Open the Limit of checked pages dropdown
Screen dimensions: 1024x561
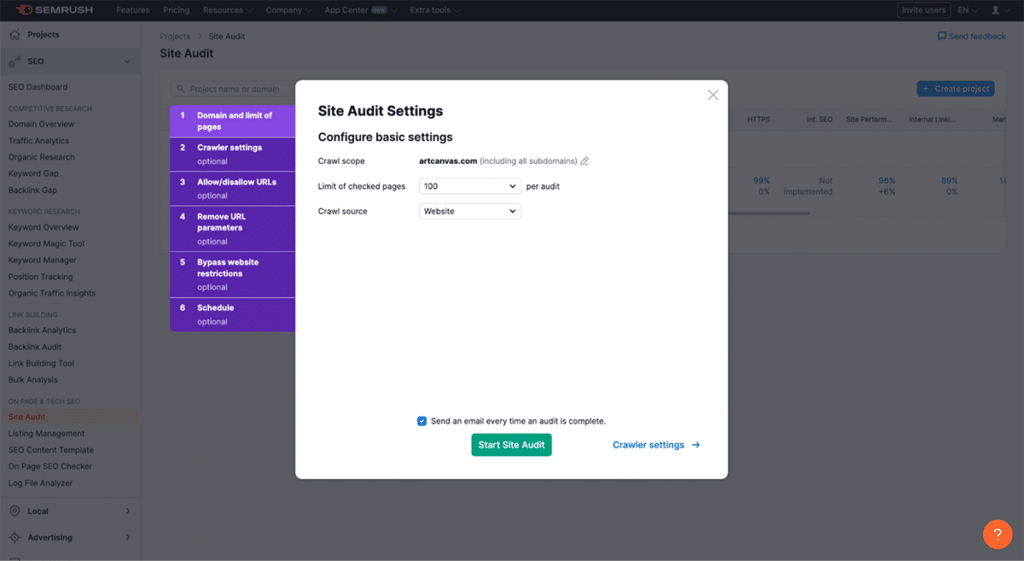[x=470, y=186]
